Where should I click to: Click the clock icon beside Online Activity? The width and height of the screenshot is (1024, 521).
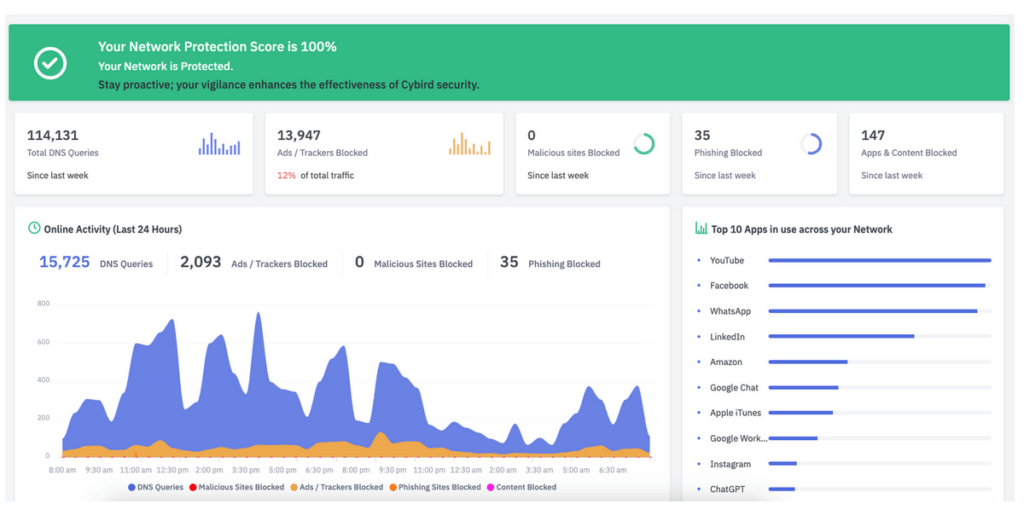pyautogui.click(x=34, y=229)
